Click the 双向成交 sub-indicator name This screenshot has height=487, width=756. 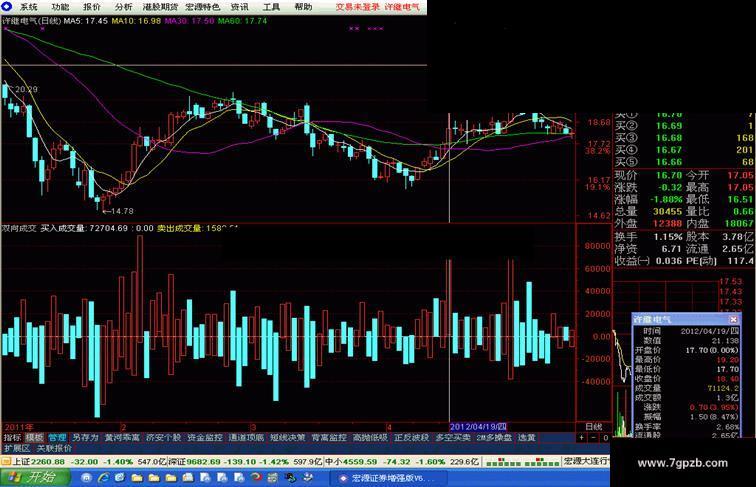[x=19, y=228]
